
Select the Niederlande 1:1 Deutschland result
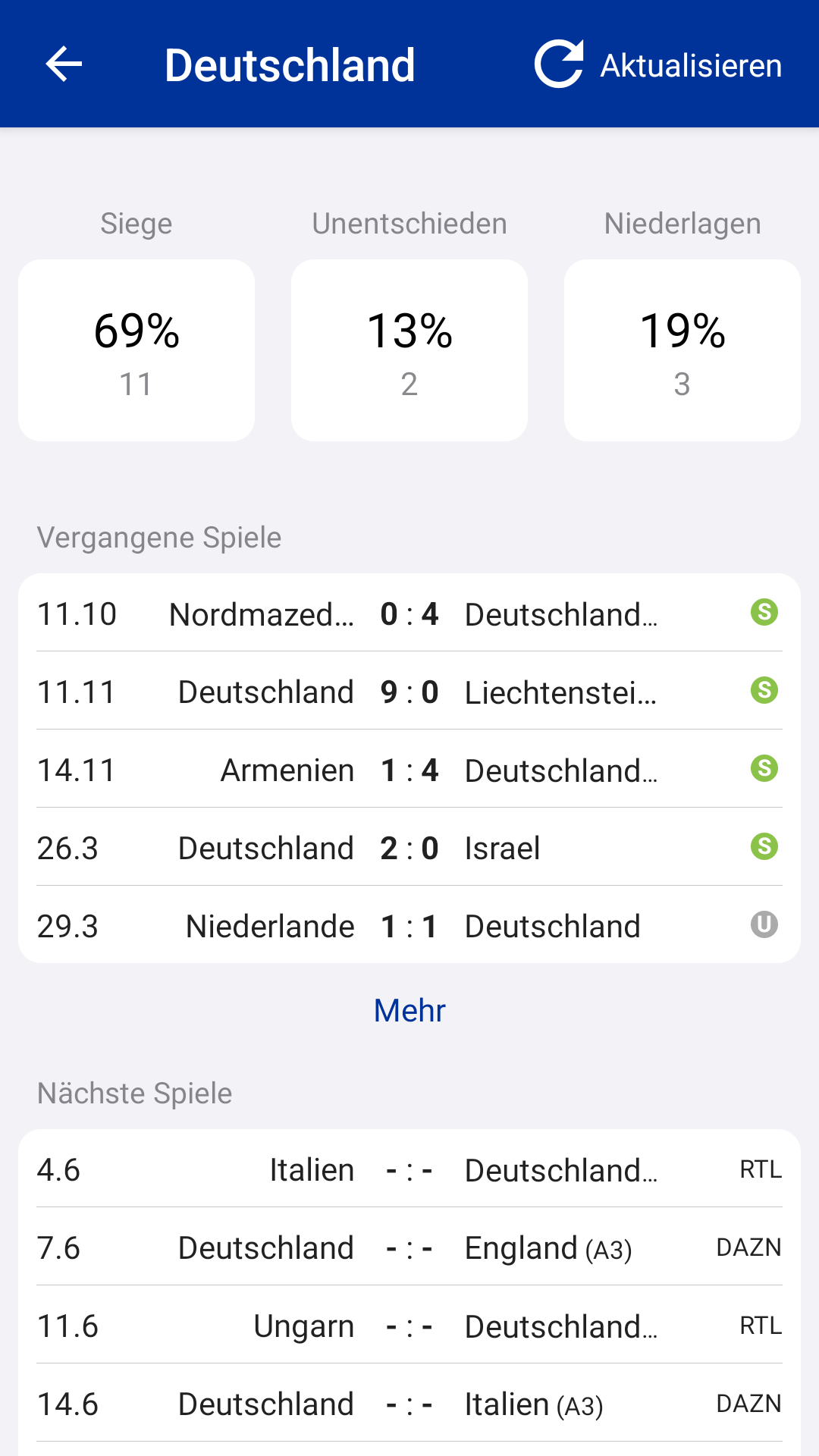409,925
